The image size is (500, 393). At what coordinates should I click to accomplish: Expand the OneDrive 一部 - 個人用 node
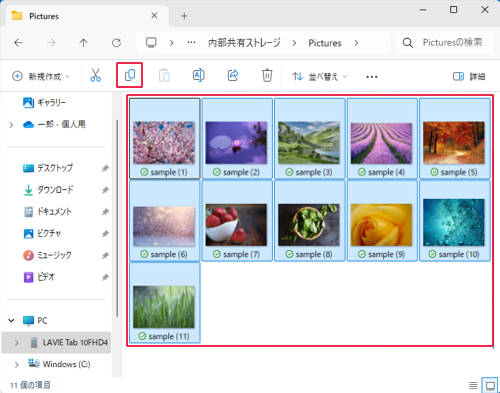pyautogui.click(x=11, y=125)
